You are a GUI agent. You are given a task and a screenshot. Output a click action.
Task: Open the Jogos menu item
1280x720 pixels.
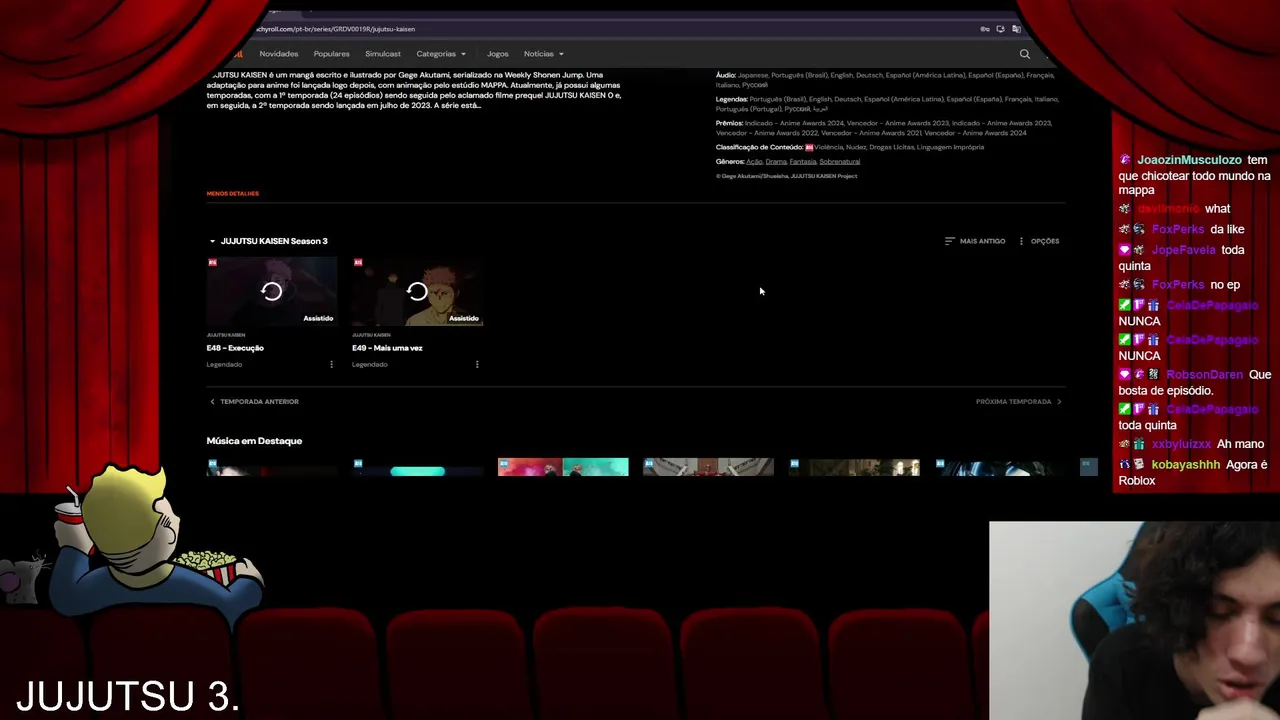(497, 54)
